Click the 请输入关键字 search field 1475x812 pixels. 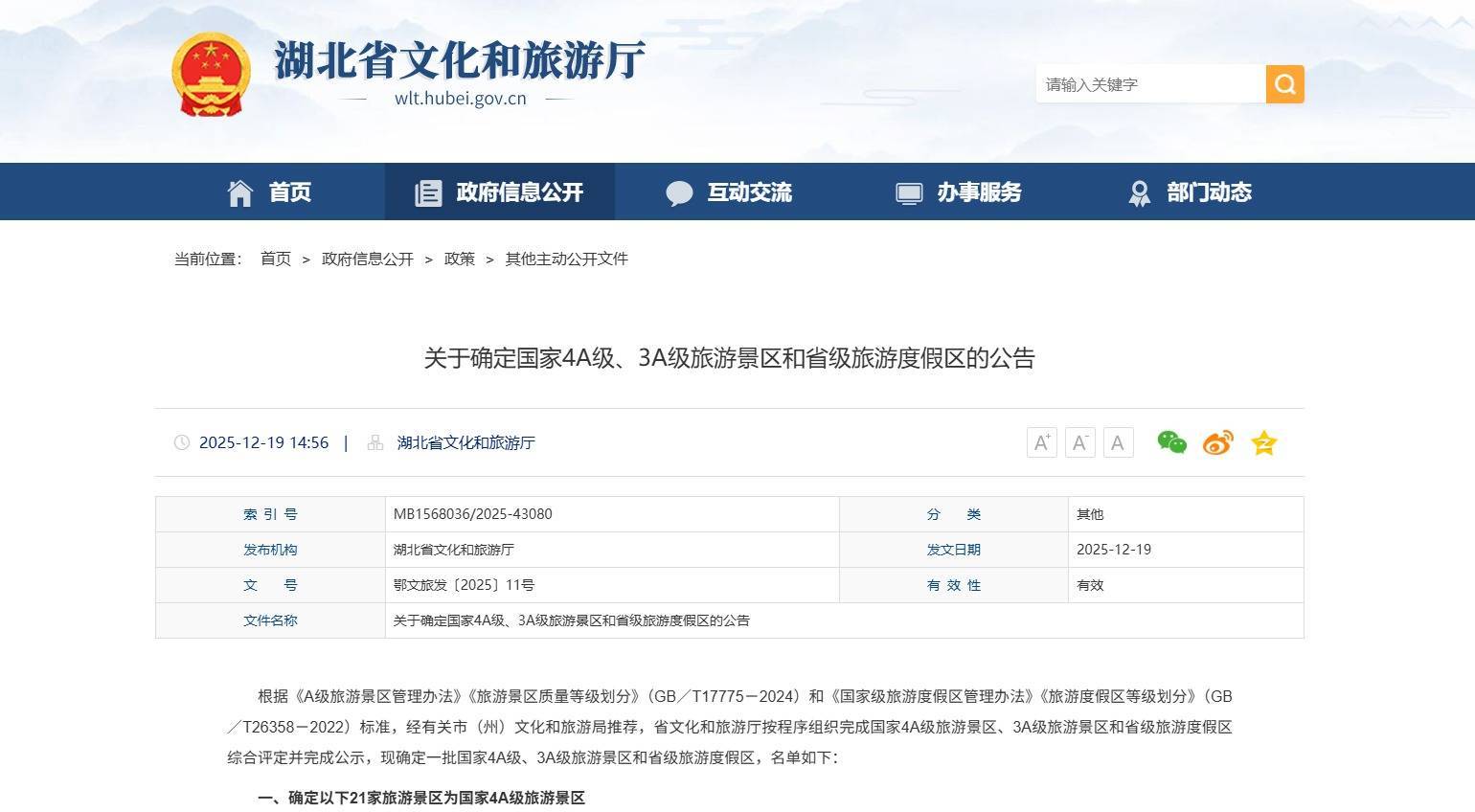coord(1149,83)
